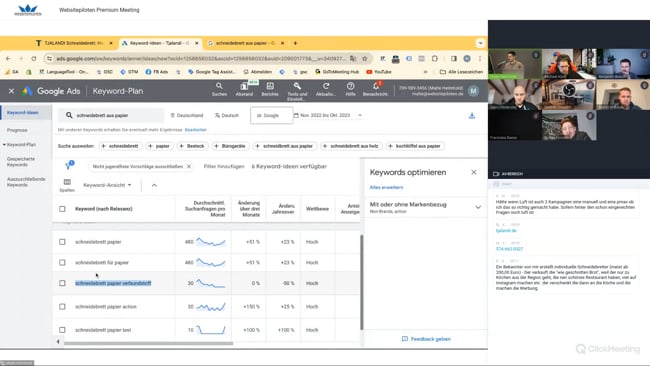Open a new browser tab with plus
Image resolution: width=650 pixels, height=366 pixels.
[x=295, y=43]
